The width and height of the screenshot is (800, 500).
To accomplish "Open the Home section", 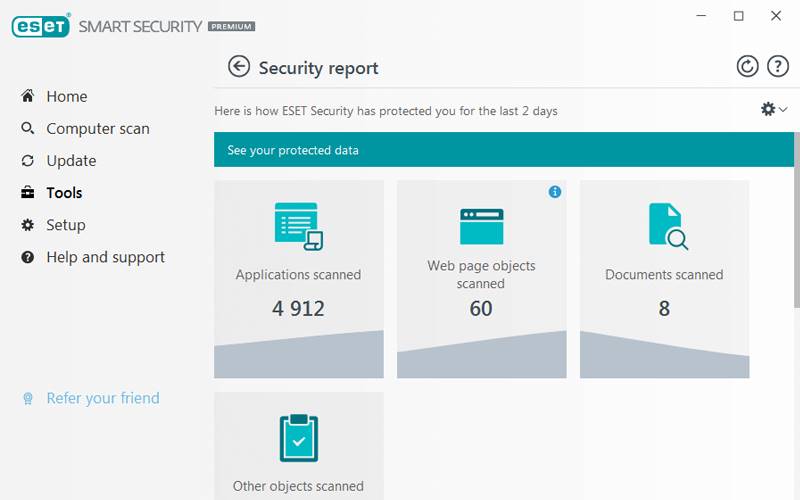I will (66, 97).
